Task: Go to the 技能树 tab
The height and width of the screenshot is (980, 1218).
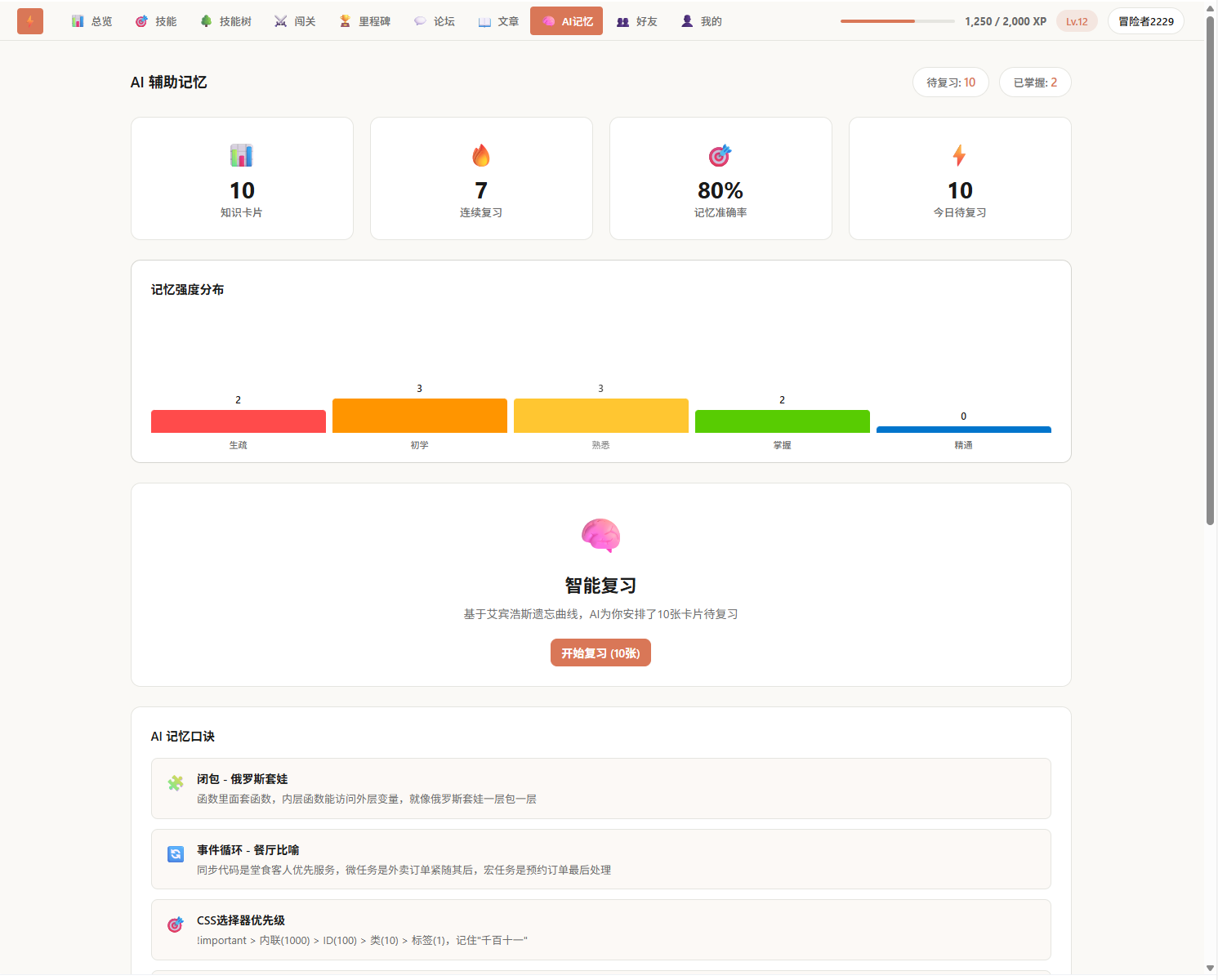Action: 225,21
